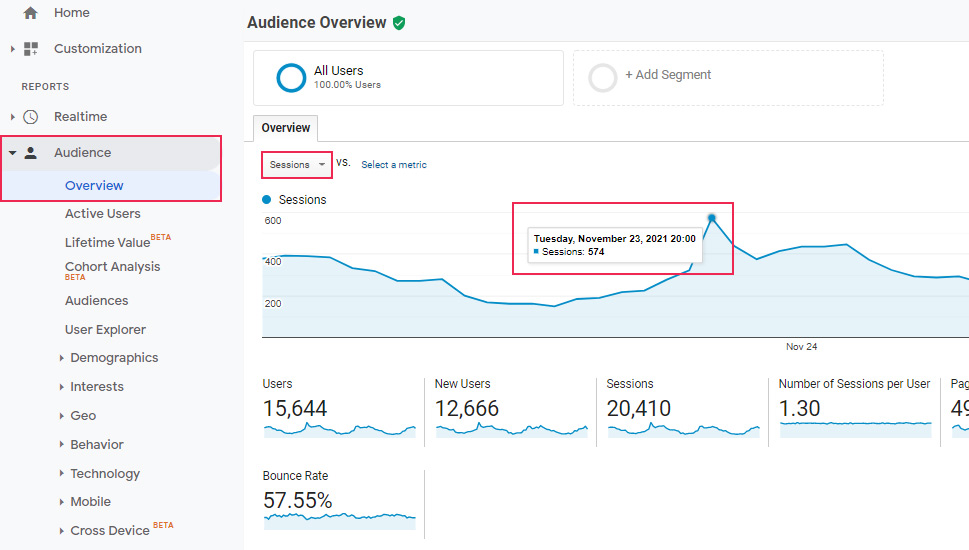Expand the Cross Device submenu

pyautogui.click(x=61, y=531)
